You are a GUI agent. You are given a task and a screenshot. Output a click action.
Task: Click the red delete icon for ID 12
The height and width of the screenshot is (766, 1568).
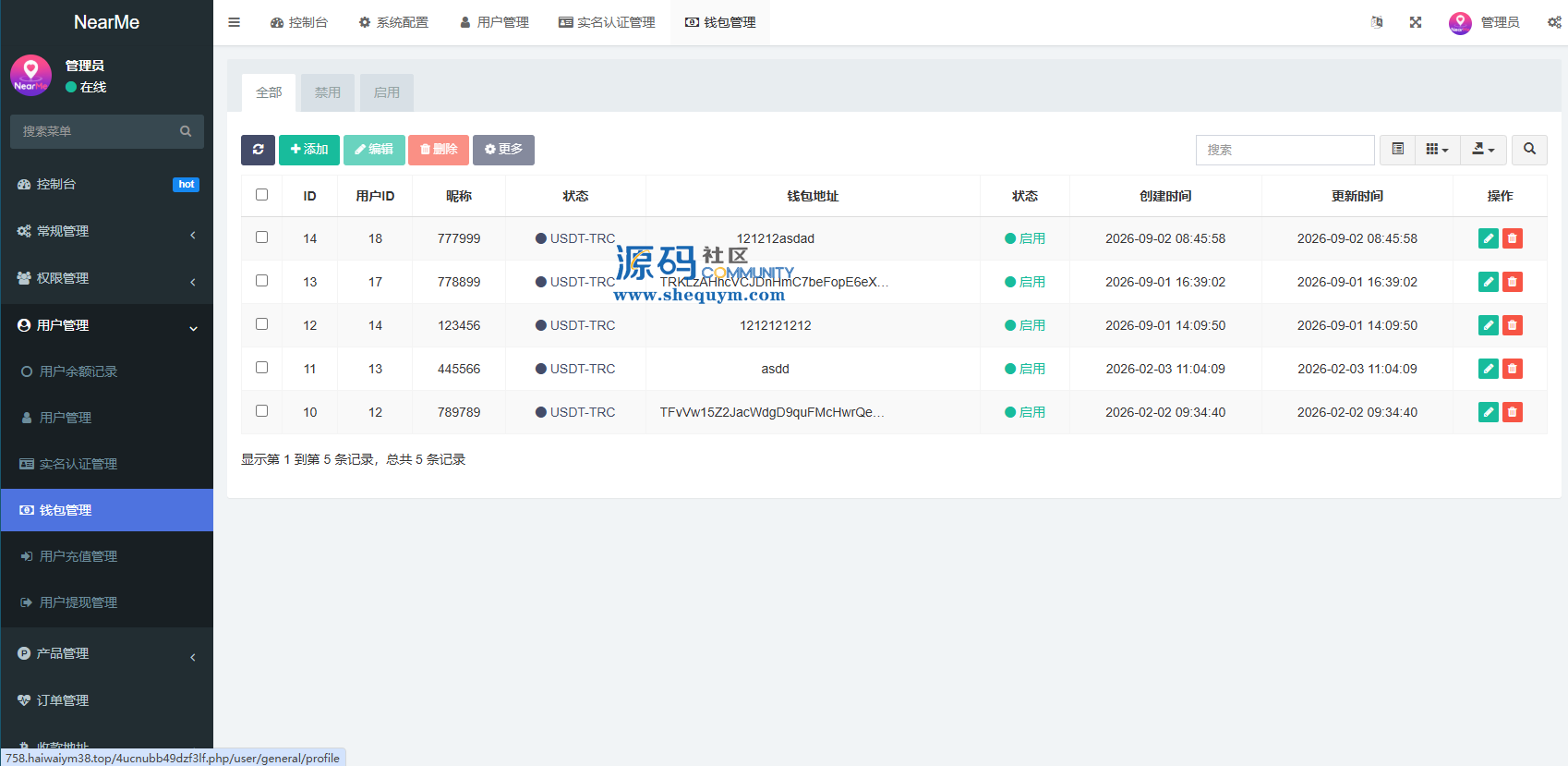point(1513,325)
